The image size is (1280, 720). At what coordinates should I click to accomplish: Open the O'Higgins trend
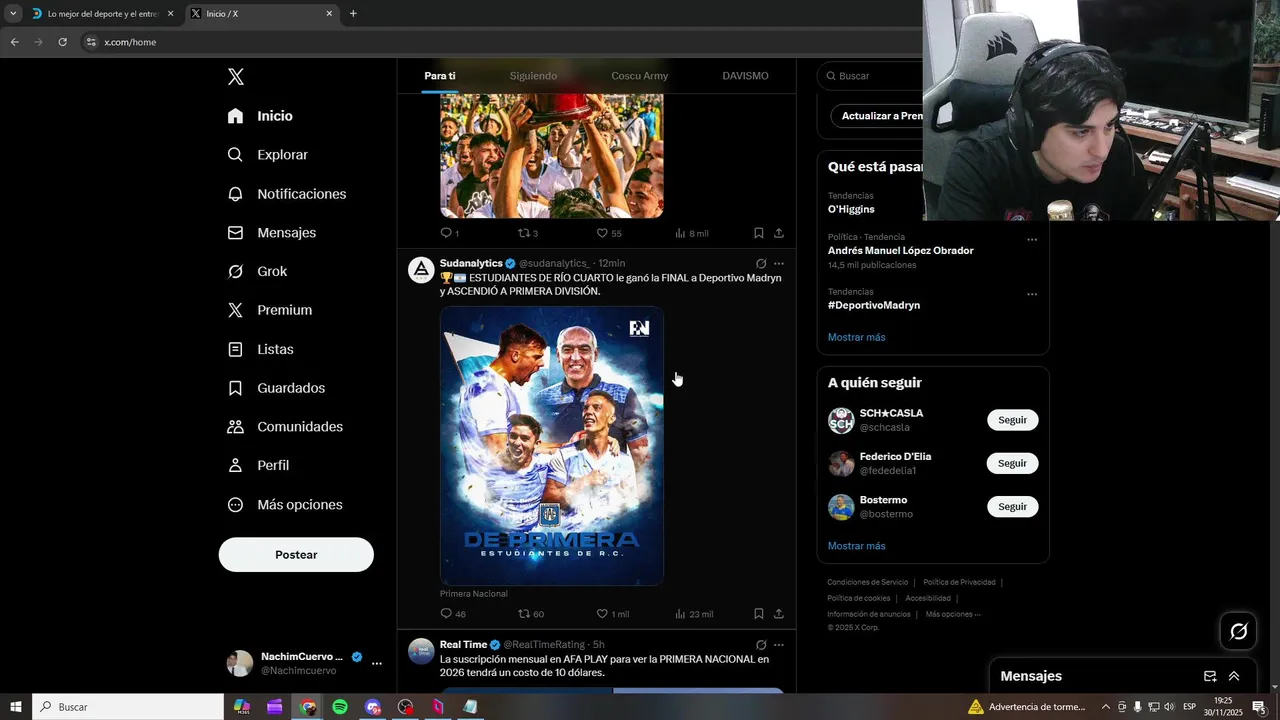(x=851, y=209)
